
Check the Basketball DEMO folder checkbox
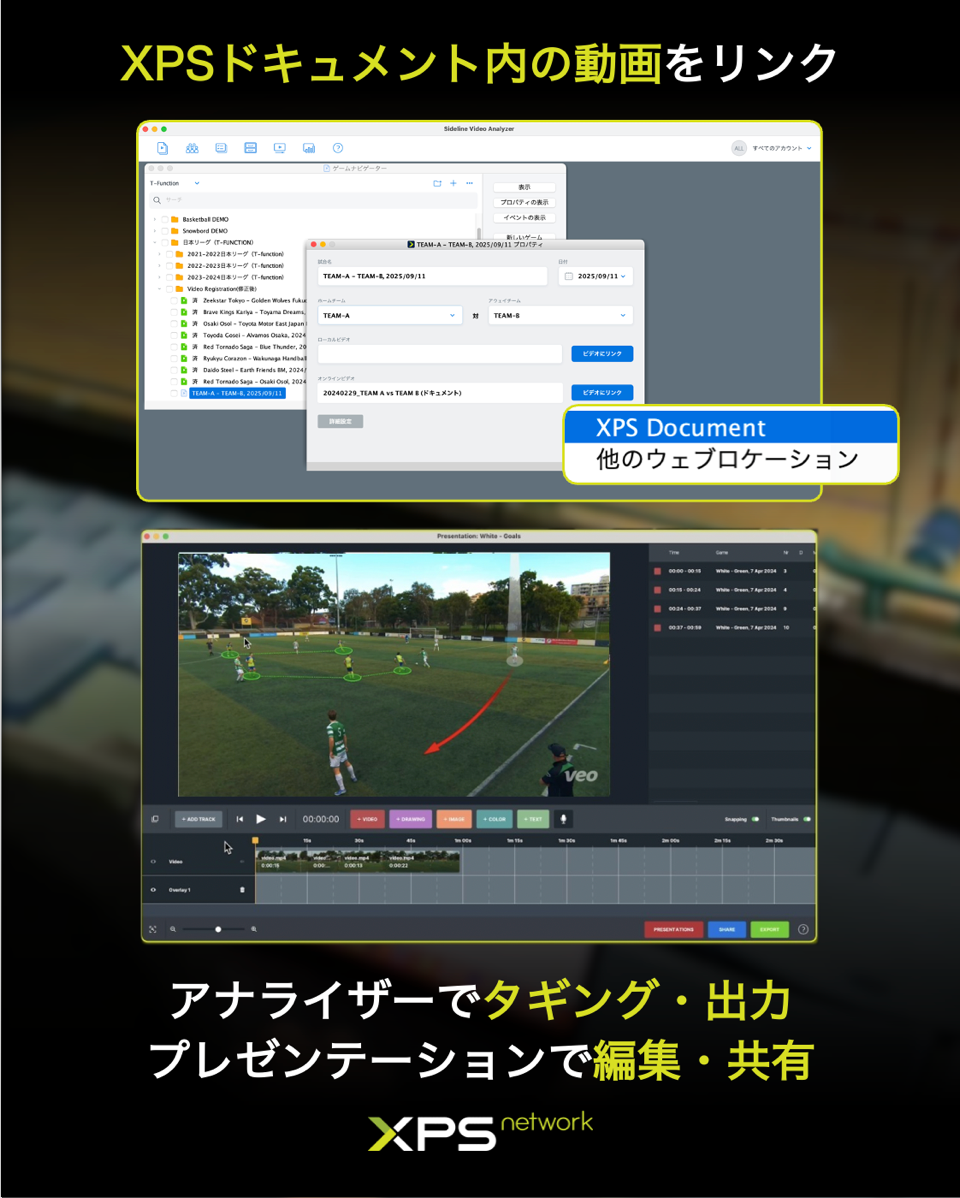click(164, 219)
